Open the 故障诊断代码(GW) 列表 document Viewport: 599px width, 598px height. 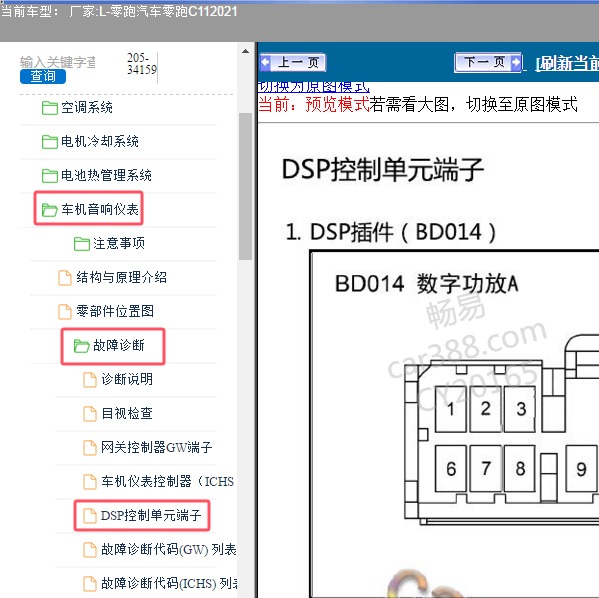pyautogui.click(x=169, y=549)
